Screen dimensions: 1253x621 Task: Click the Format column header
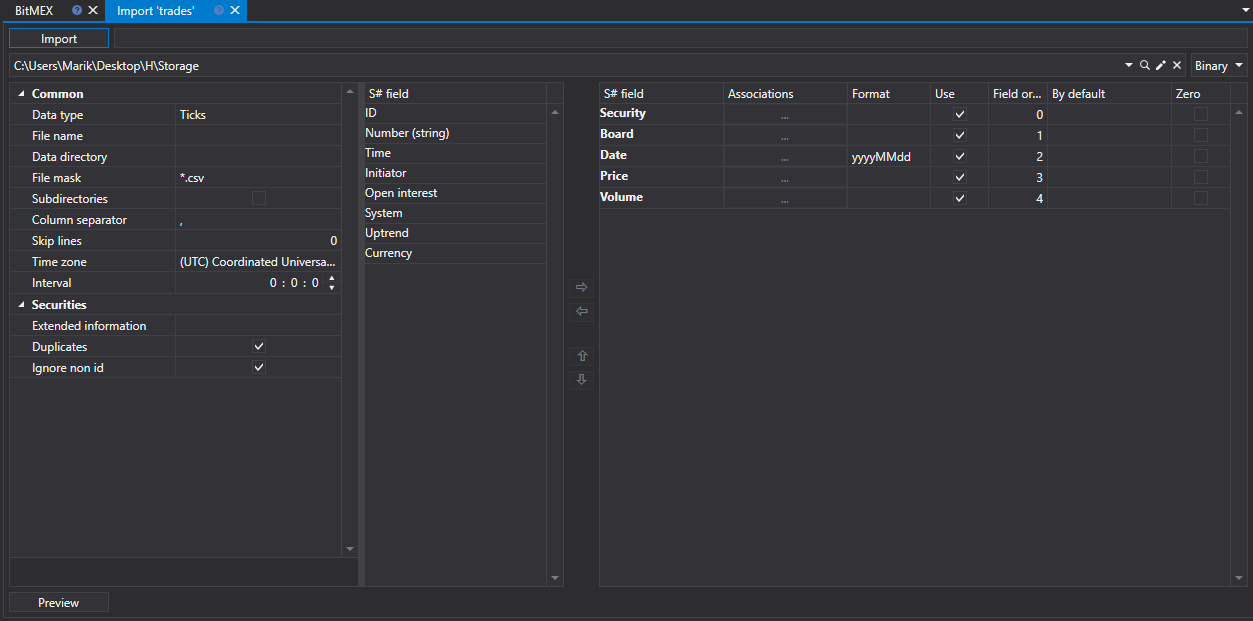[889, 94]
